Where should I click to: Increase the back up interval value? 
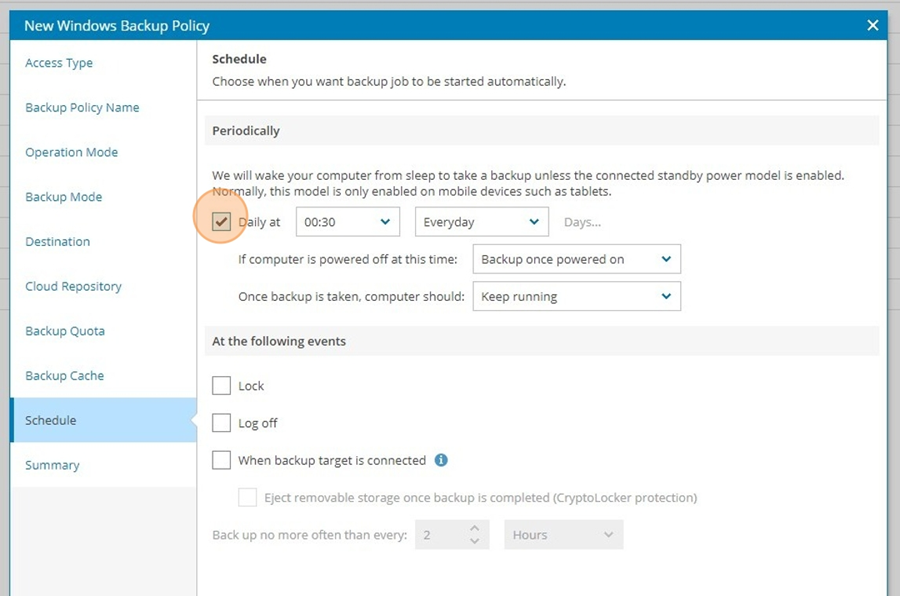[x=475, y=528]
